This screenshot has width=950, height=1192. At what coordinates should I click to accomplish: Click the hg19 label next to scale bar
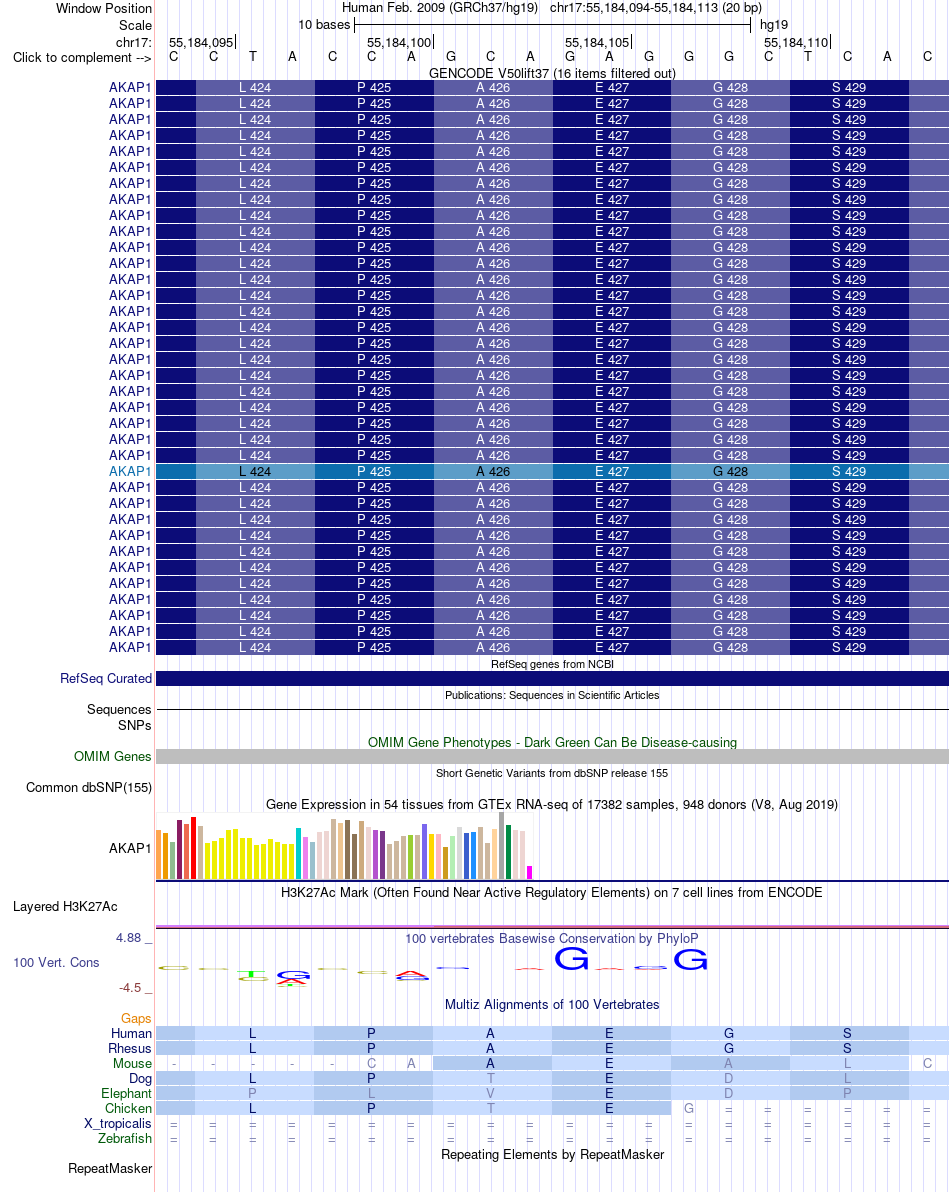coord(774,25)
